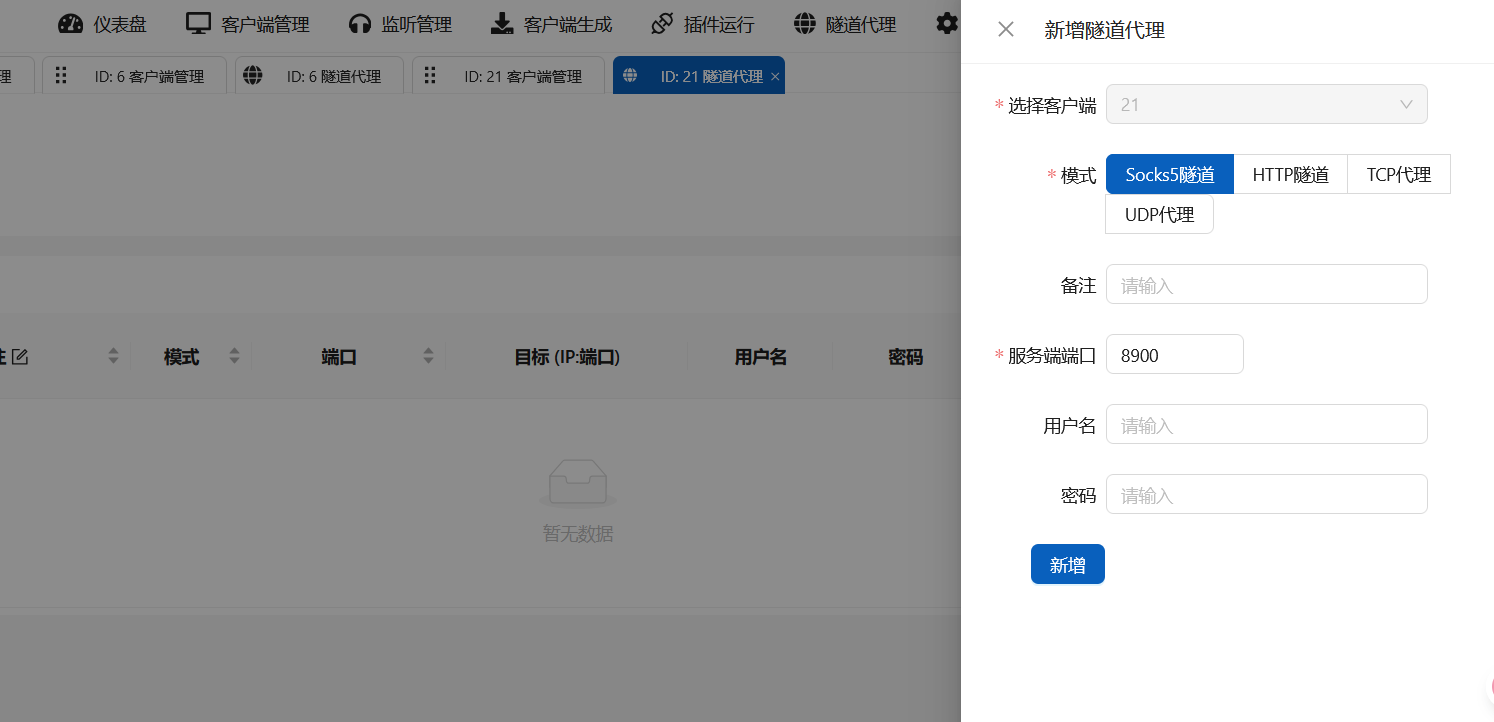Select the HTTP隧道 mode

(x=1290, y=175)
